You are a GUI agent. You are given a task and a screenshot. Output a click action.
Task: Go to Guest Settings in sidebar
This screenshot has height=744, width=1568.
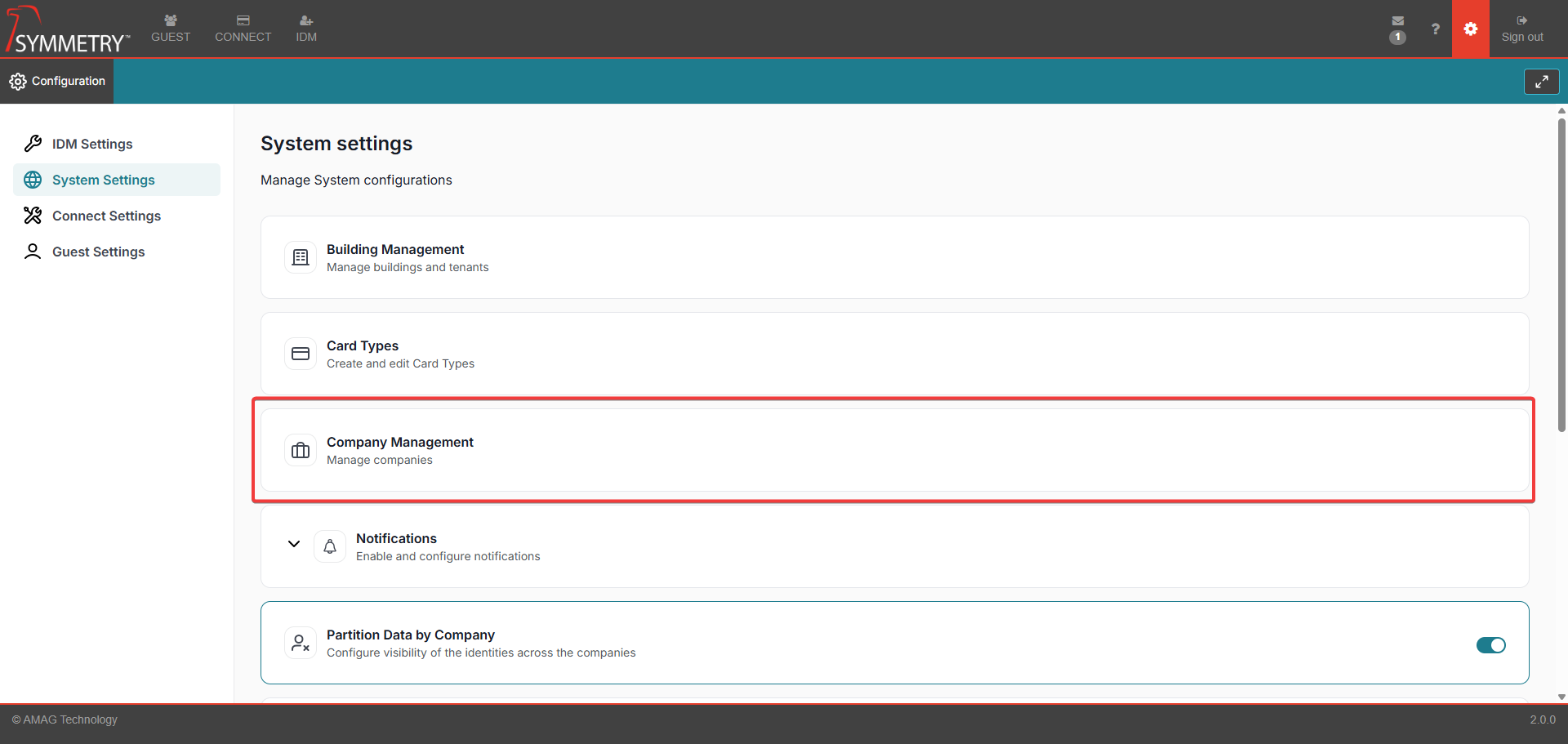click(98, 252)
